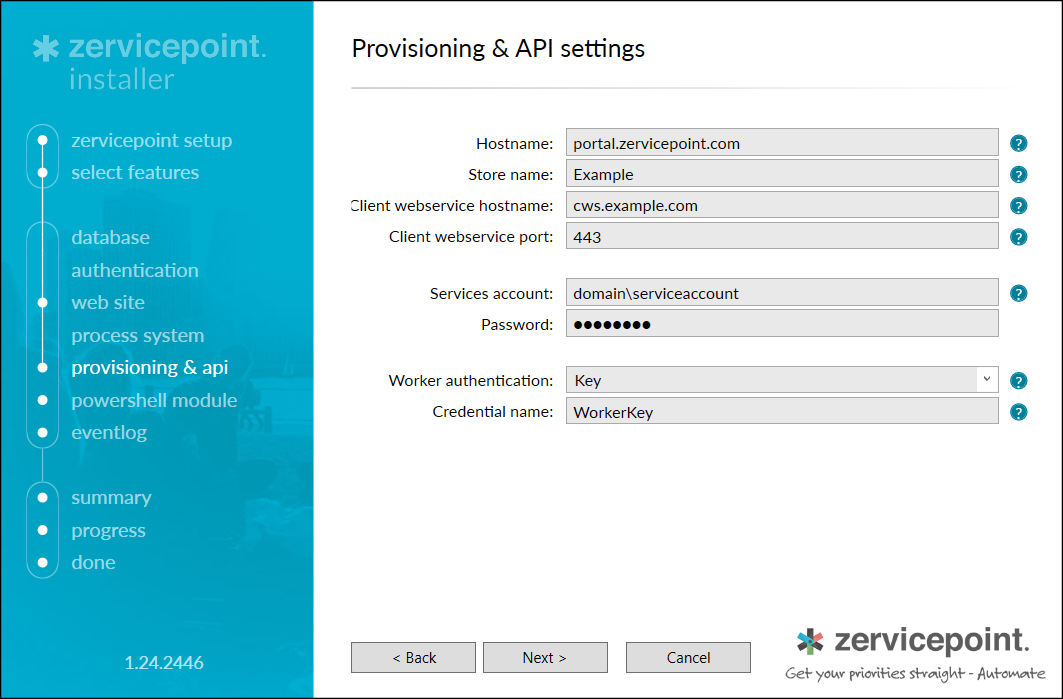Open help for the Services account field

tap(1018, 293)
